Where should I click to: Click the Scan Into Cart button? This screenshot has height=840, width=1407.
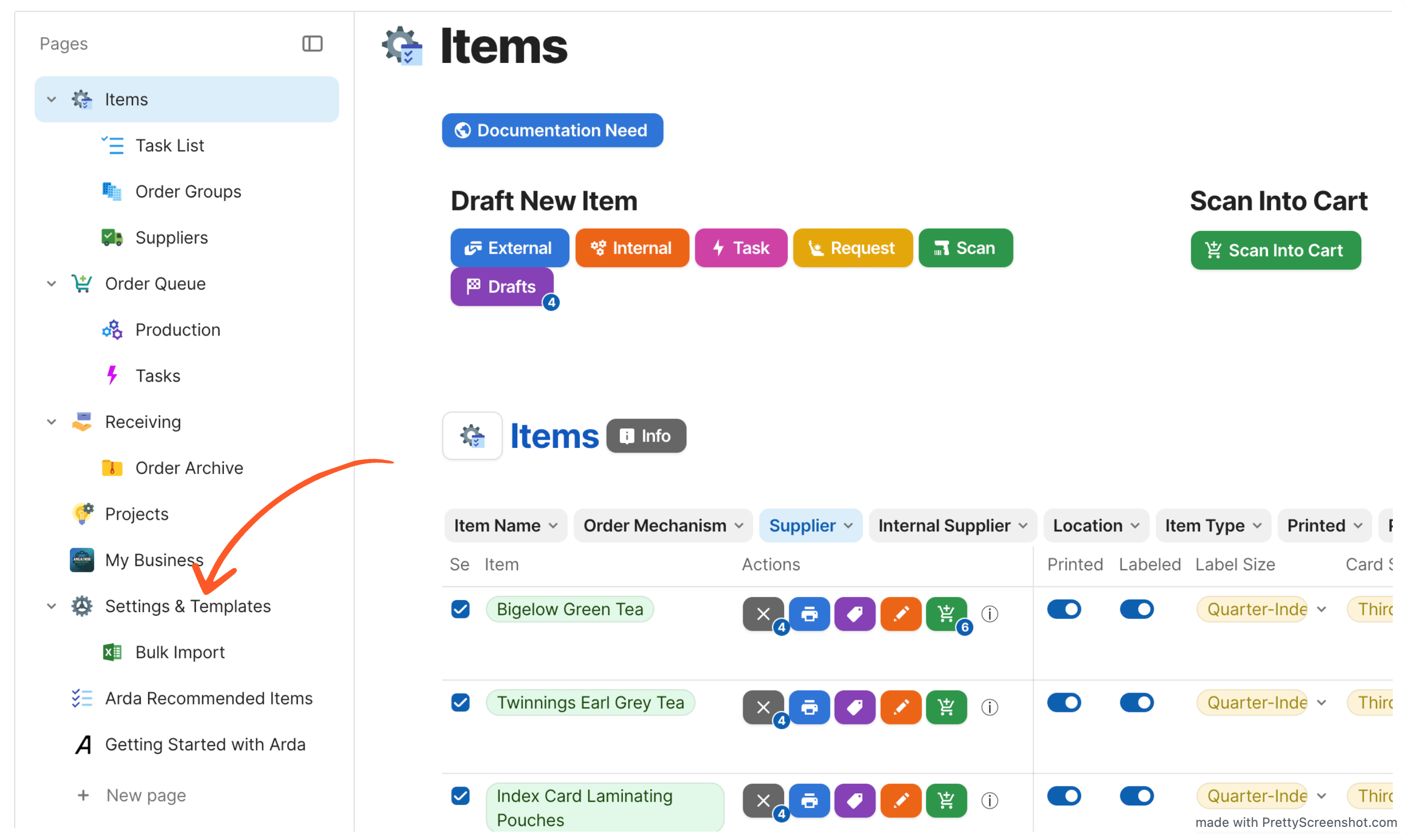click(1275, 250)
